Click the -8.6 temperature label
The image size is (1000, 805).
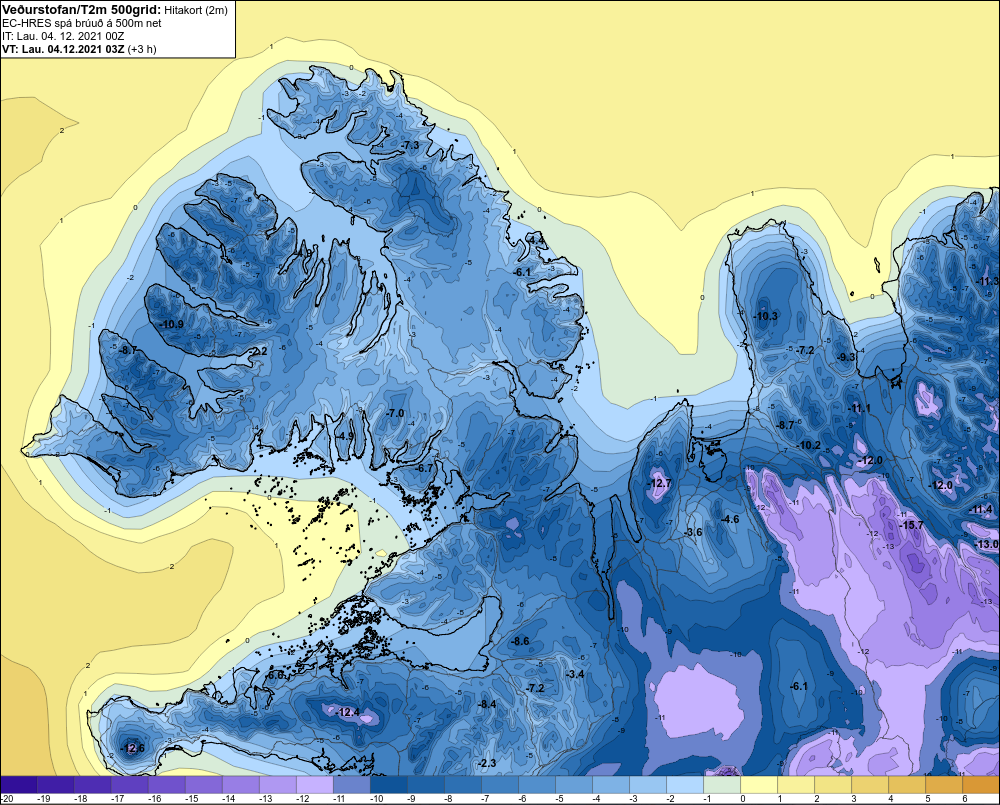(x=520, y=641)
